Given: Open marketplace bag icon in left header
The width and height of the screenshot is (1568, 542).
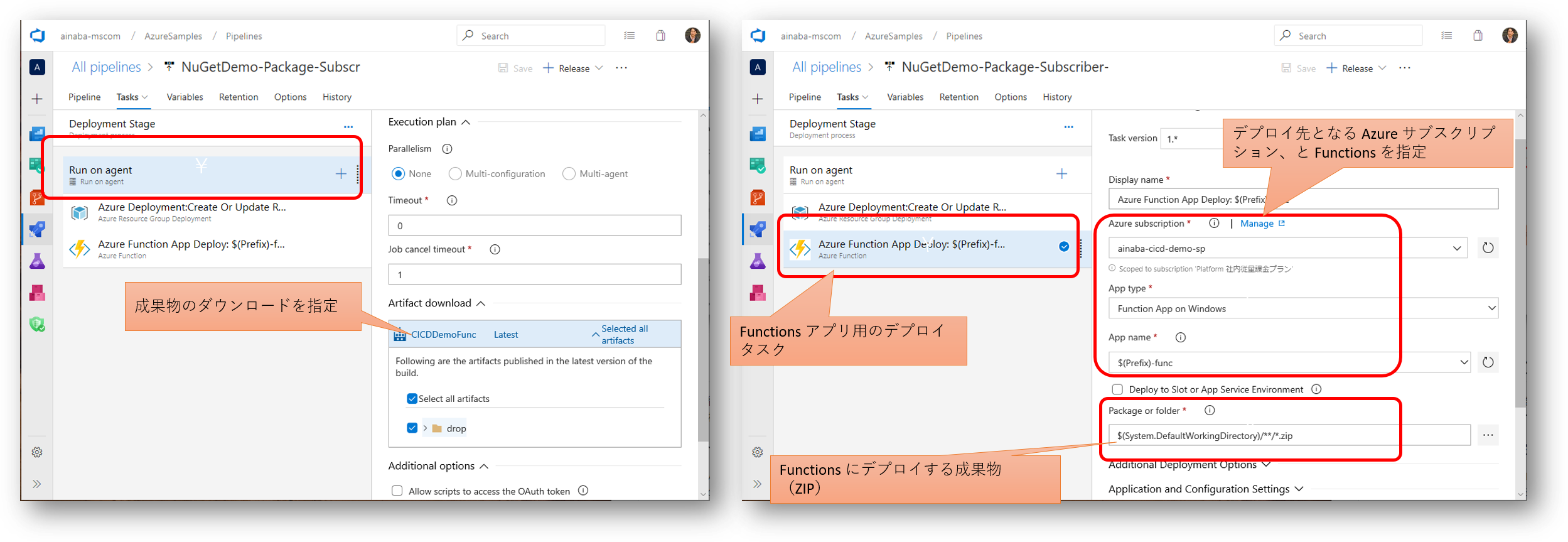Looking at the screenshot, I should [660, 36].
